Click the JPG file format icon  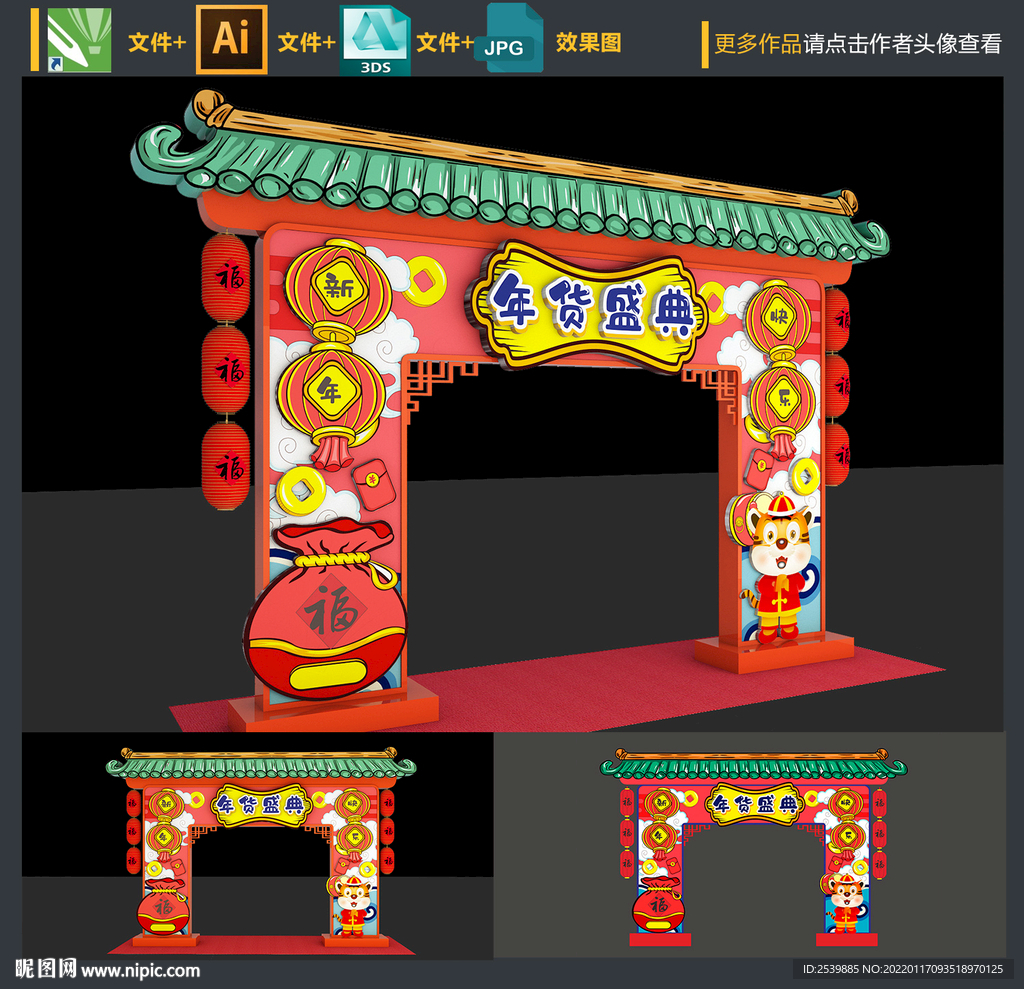[509, 39]
